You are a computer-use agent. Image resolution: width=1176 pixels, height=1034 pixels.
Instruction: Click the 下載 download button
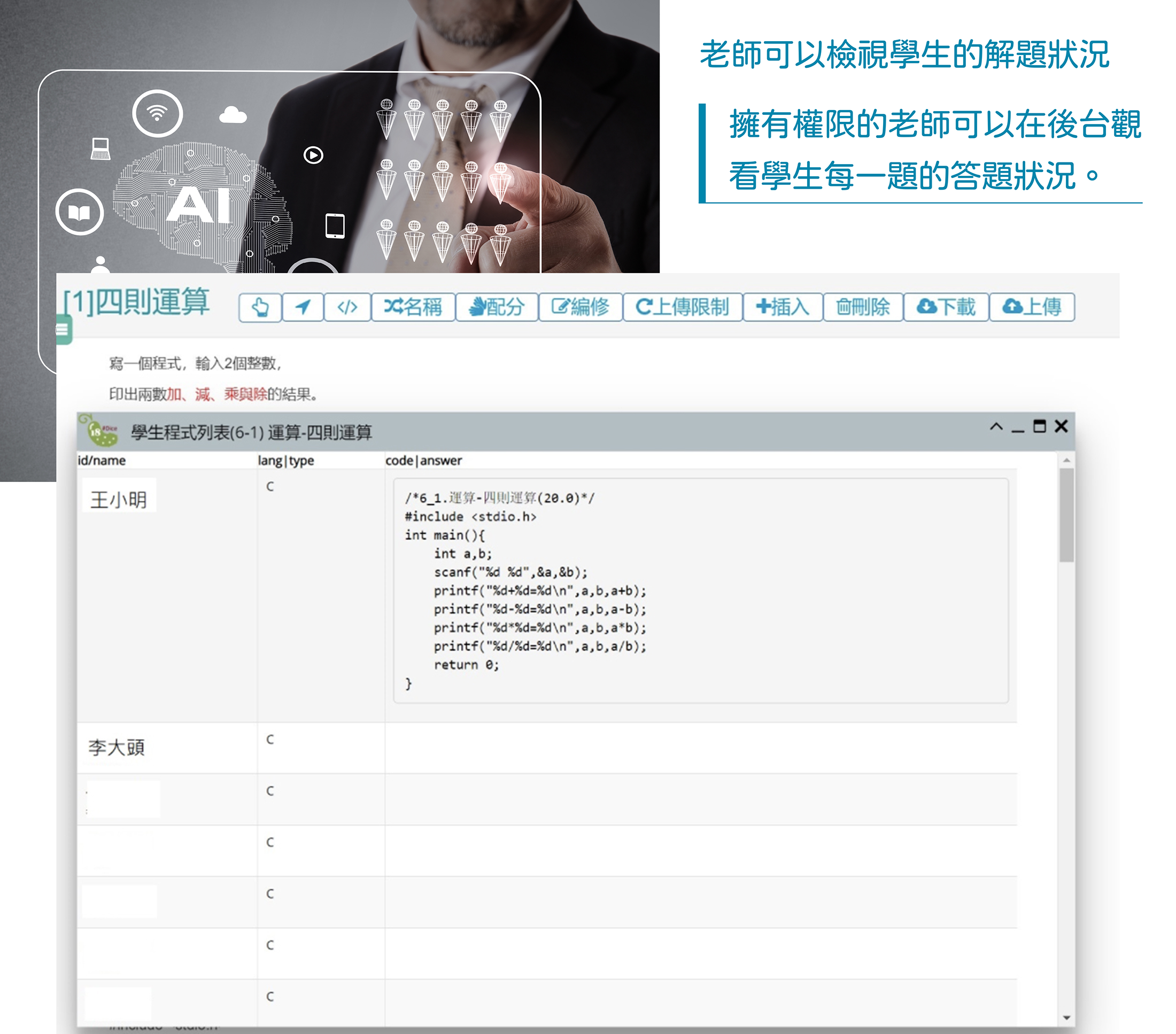(x=946, y=307)
